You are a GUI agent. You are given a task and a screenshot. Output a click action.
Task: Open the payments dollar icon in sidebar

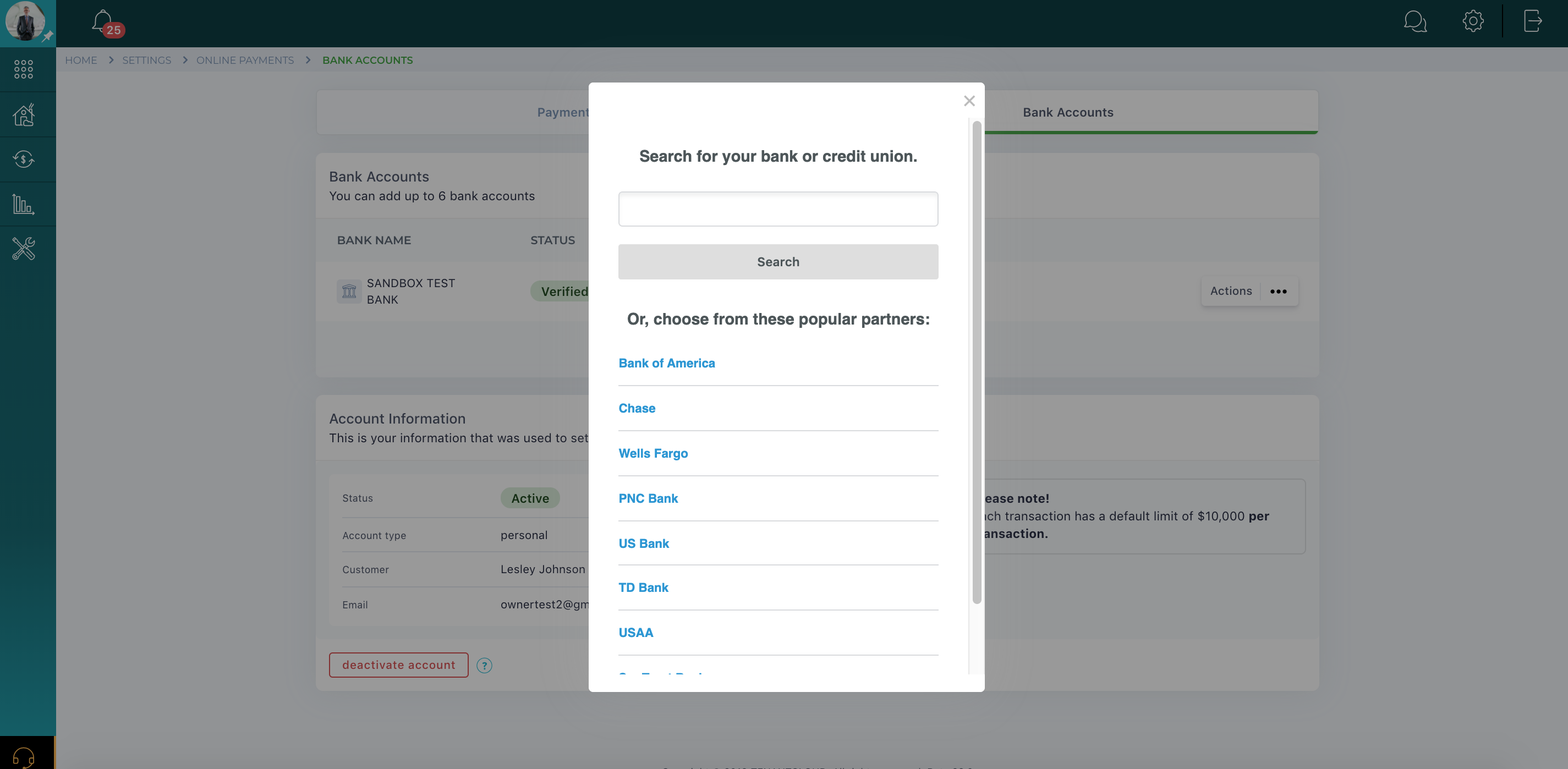coord(24,160)
